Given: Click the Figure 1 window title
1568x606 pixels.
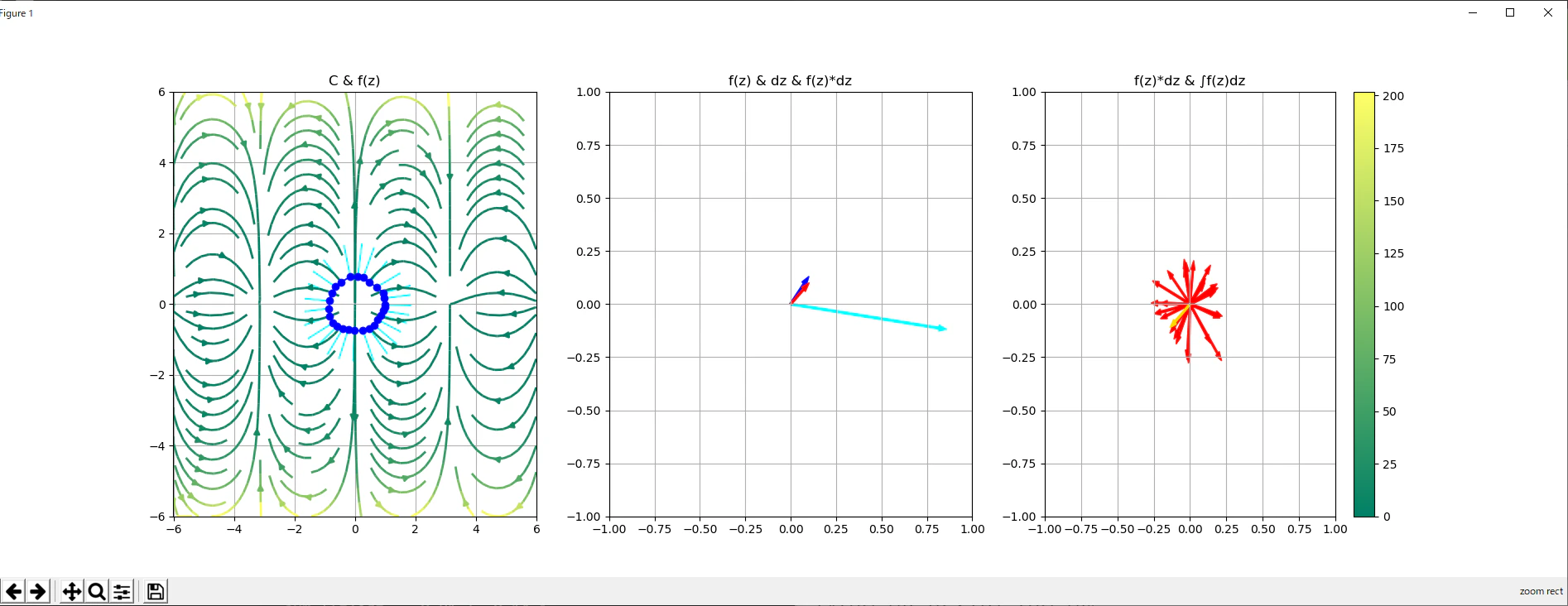Looking at the screenshot, I should (17, 13).
